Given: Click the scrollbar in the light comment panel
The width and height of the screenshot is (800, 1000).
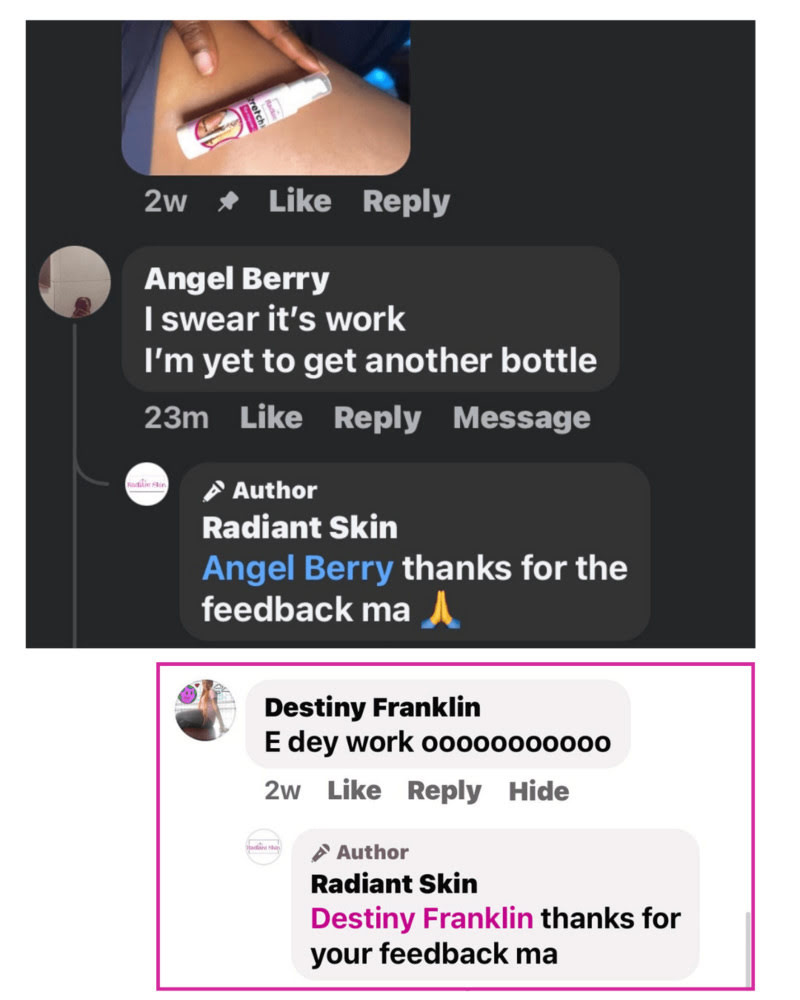Looking at the screenshot, I should click(x=748, y=950).
